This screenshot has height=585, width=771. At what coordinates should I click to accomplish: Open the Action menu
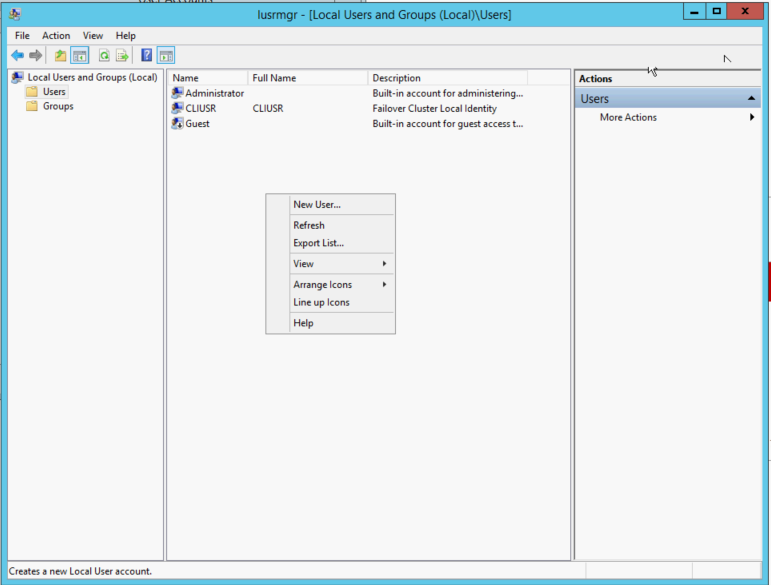[x=56, y=35]
